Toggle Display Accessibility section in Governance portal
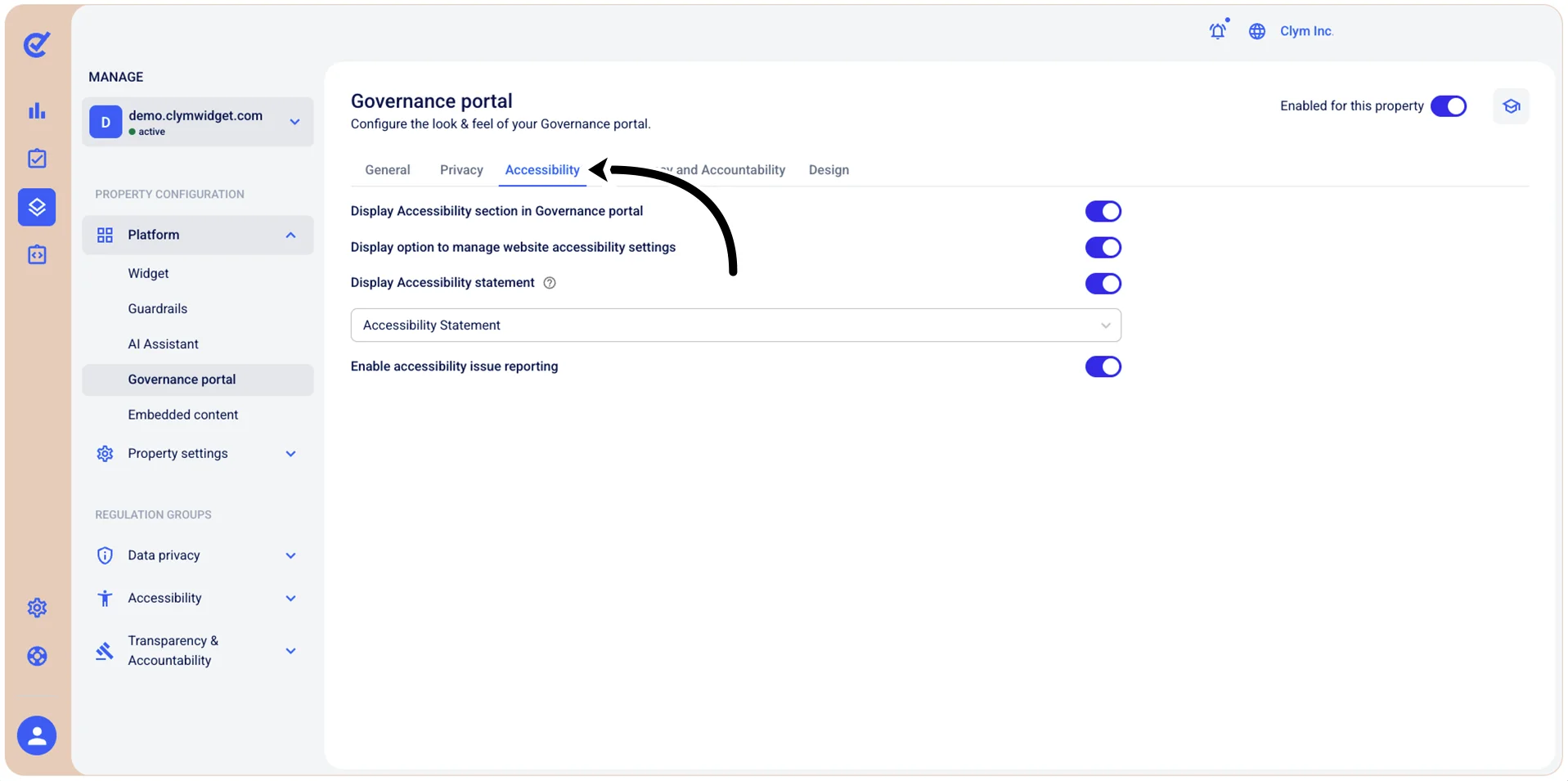 pos(1103,212)
